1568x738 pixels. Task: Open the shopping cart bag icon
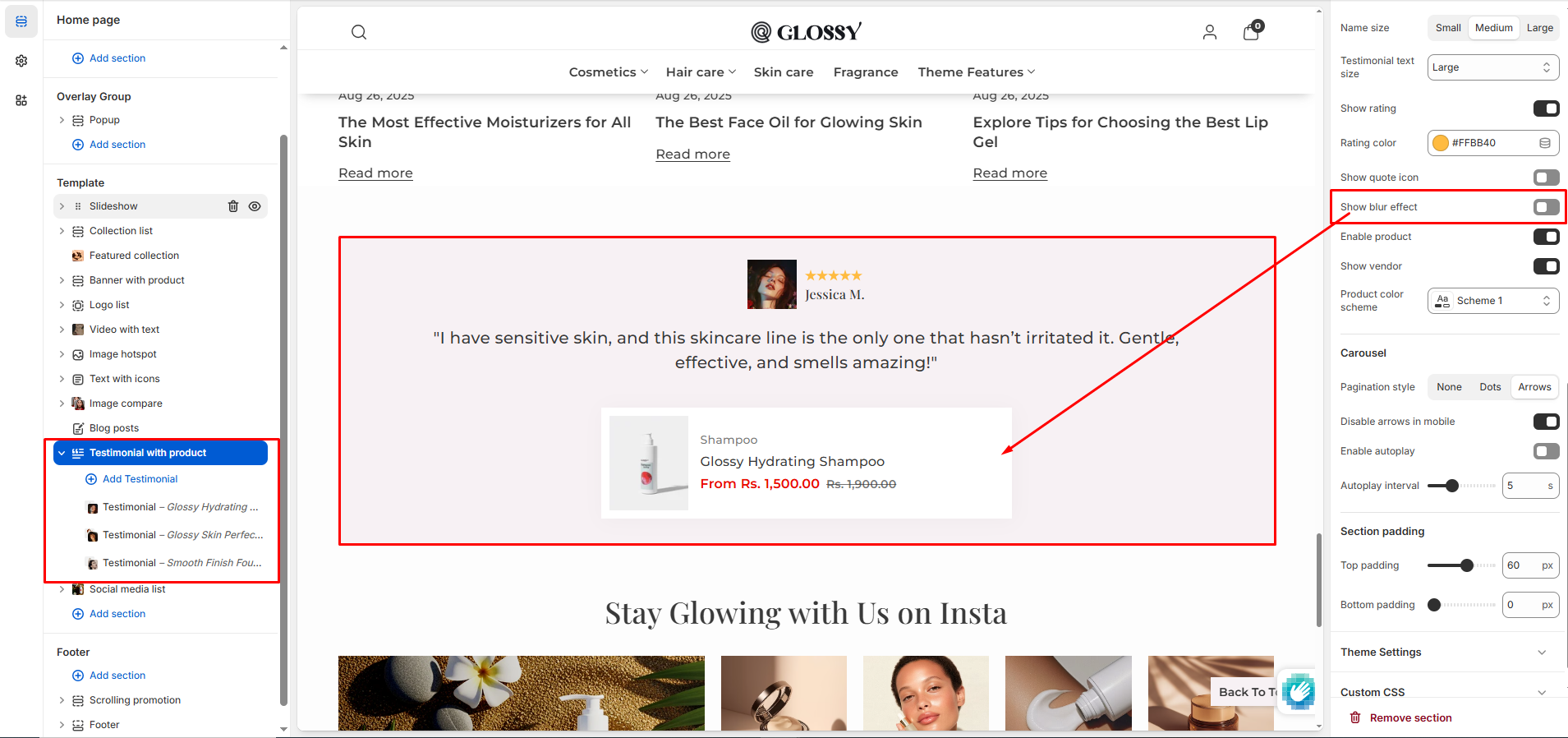[1252, 31]
